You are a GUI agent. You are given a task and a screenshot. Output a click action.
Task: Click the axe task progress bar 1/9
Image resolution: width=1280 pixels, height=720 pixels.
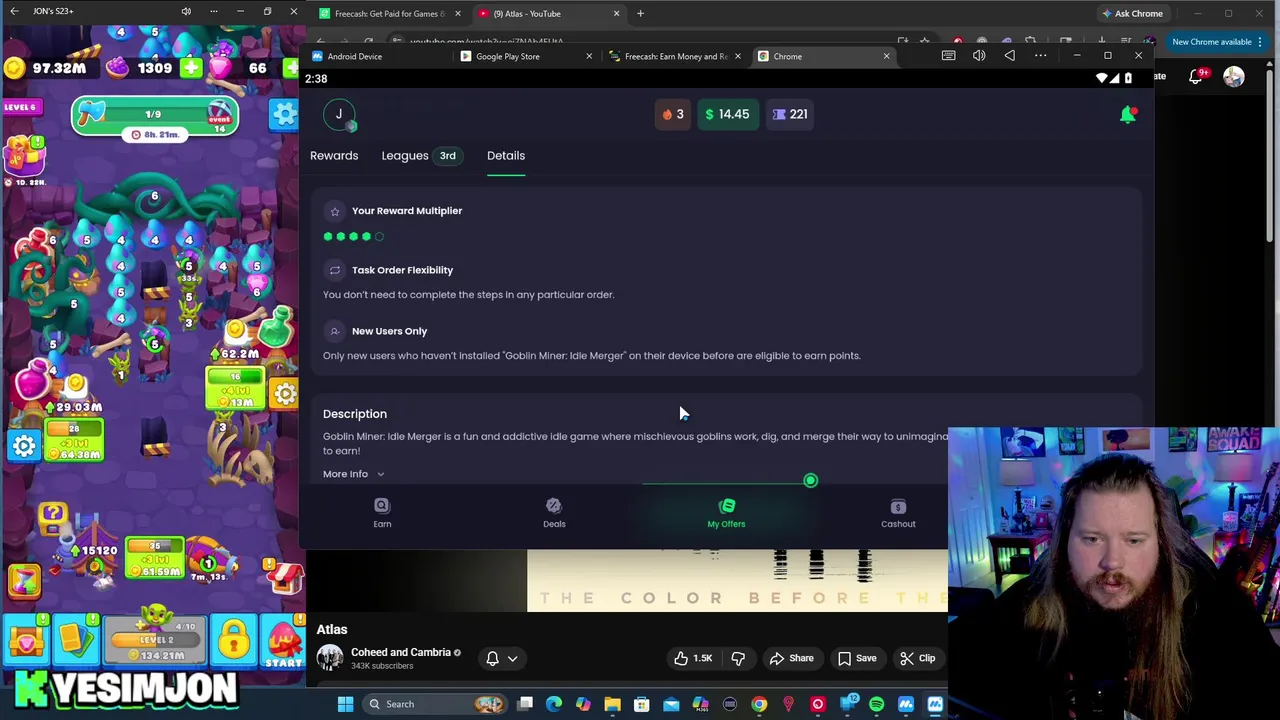tap(154, 115)
